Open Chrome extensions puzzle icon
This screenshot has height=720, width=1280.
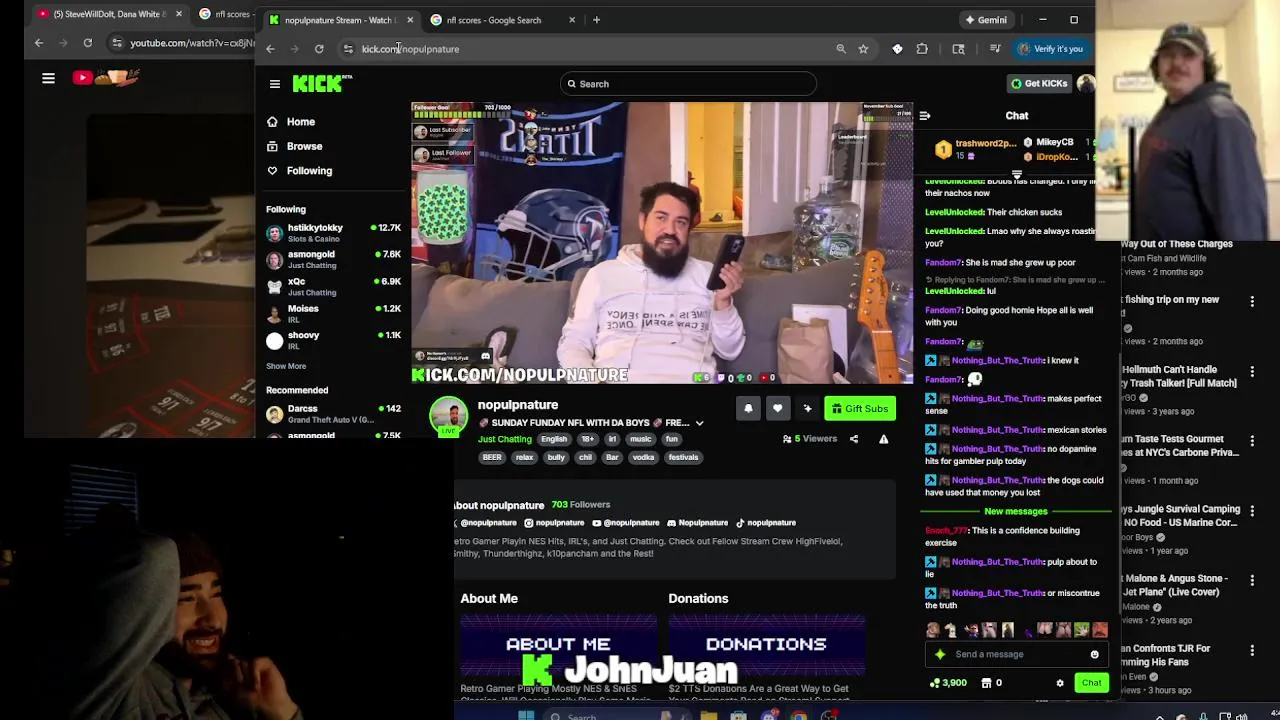922,49
